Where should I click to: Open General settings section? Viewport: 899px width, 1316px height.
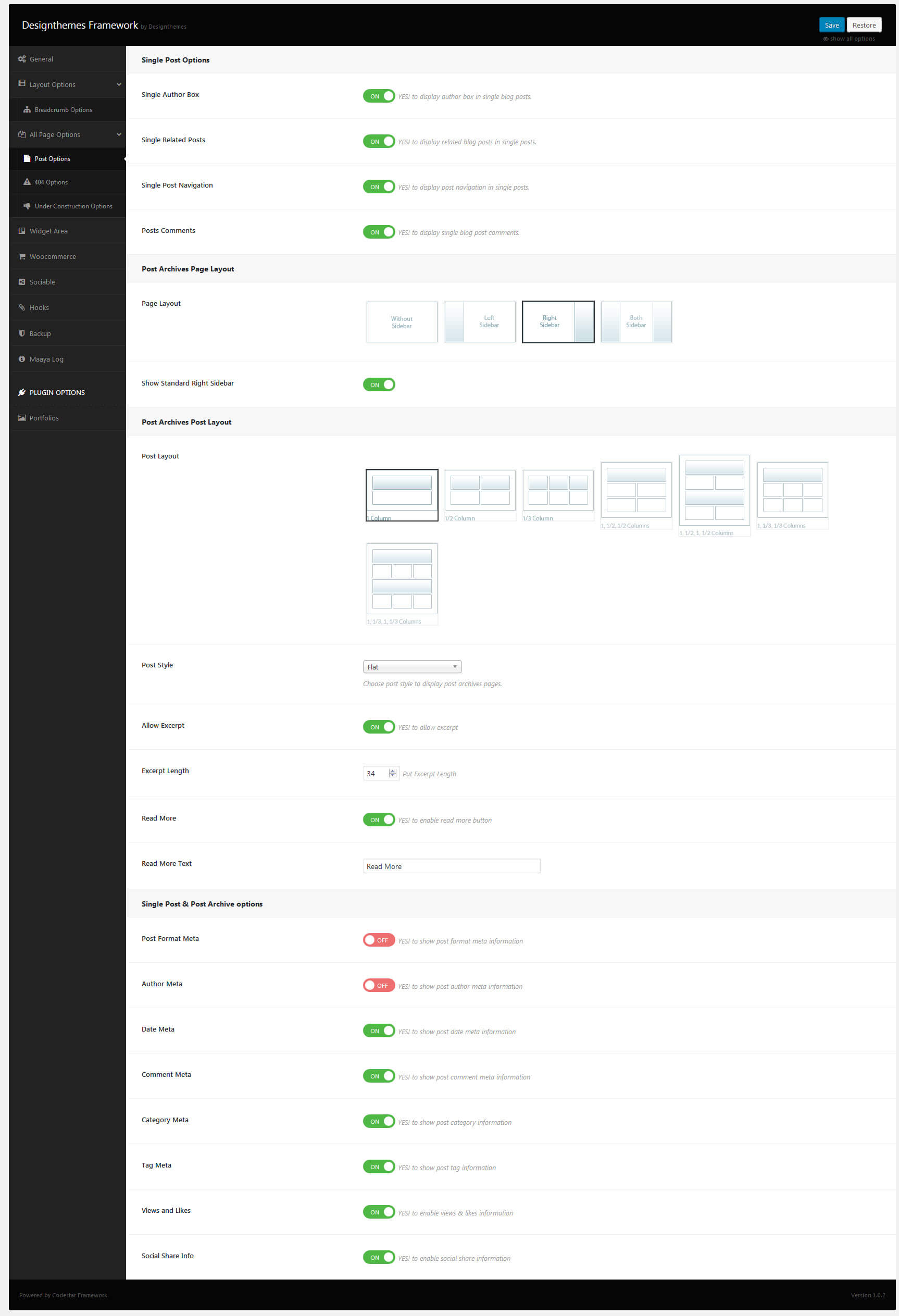click(x=67, y=59)
